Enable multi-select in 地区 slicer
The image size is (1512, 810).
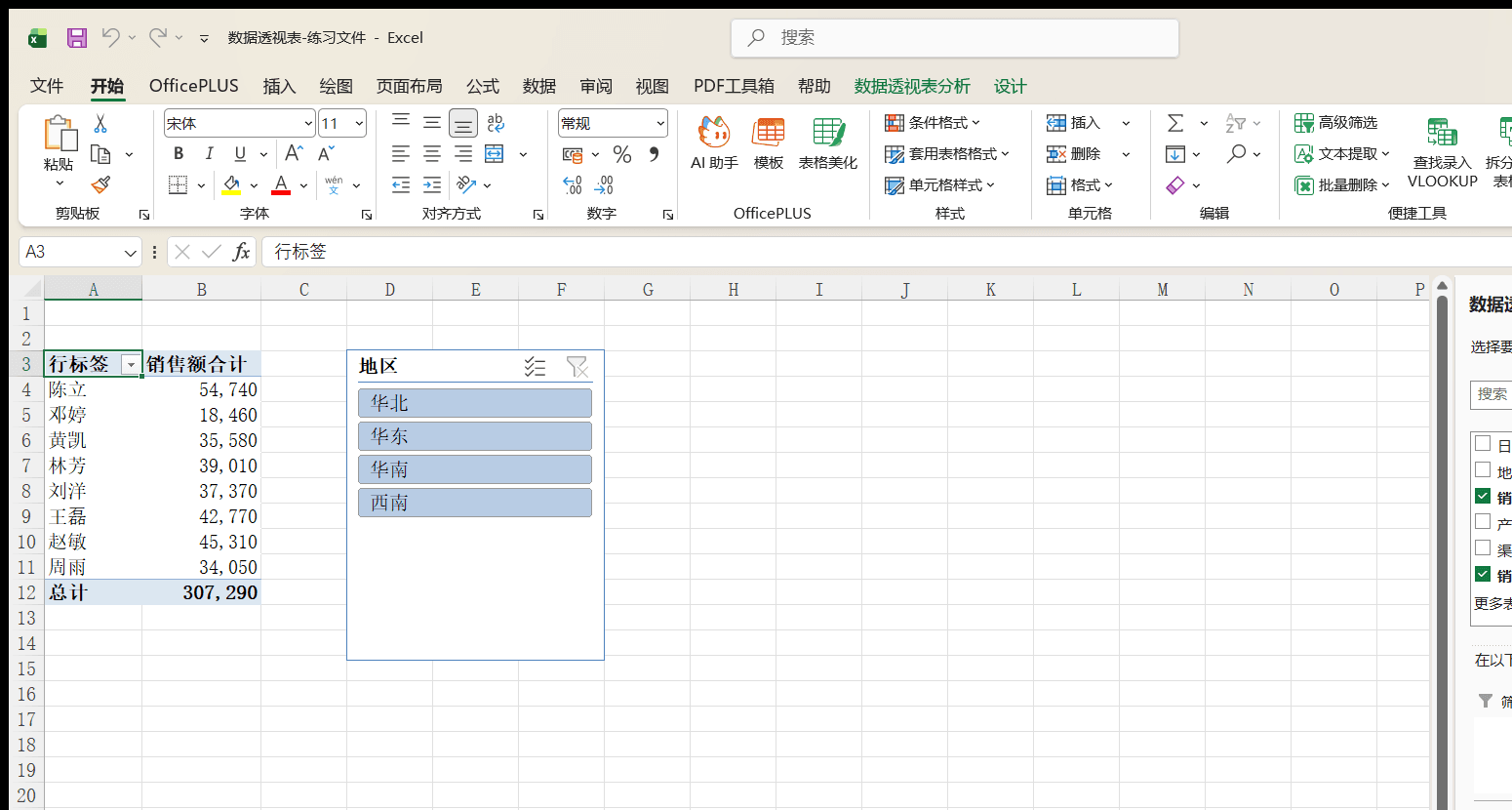pos(535,366)
